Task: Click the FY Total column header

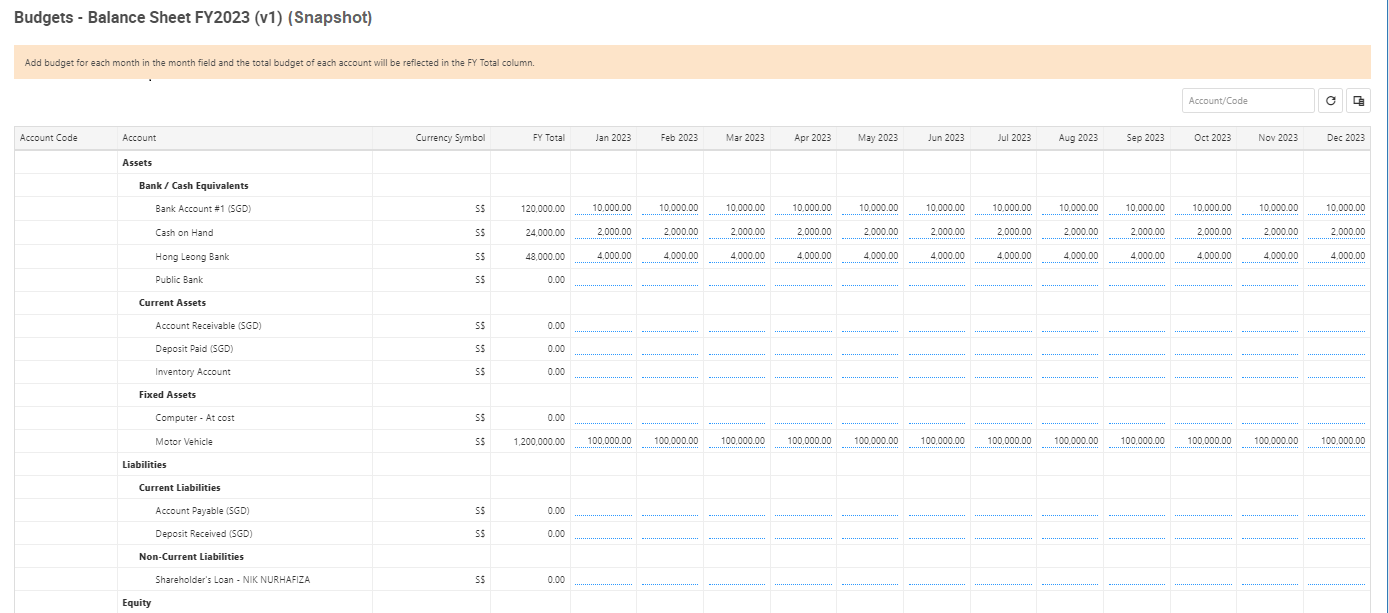Action: [x=549, y=138]
